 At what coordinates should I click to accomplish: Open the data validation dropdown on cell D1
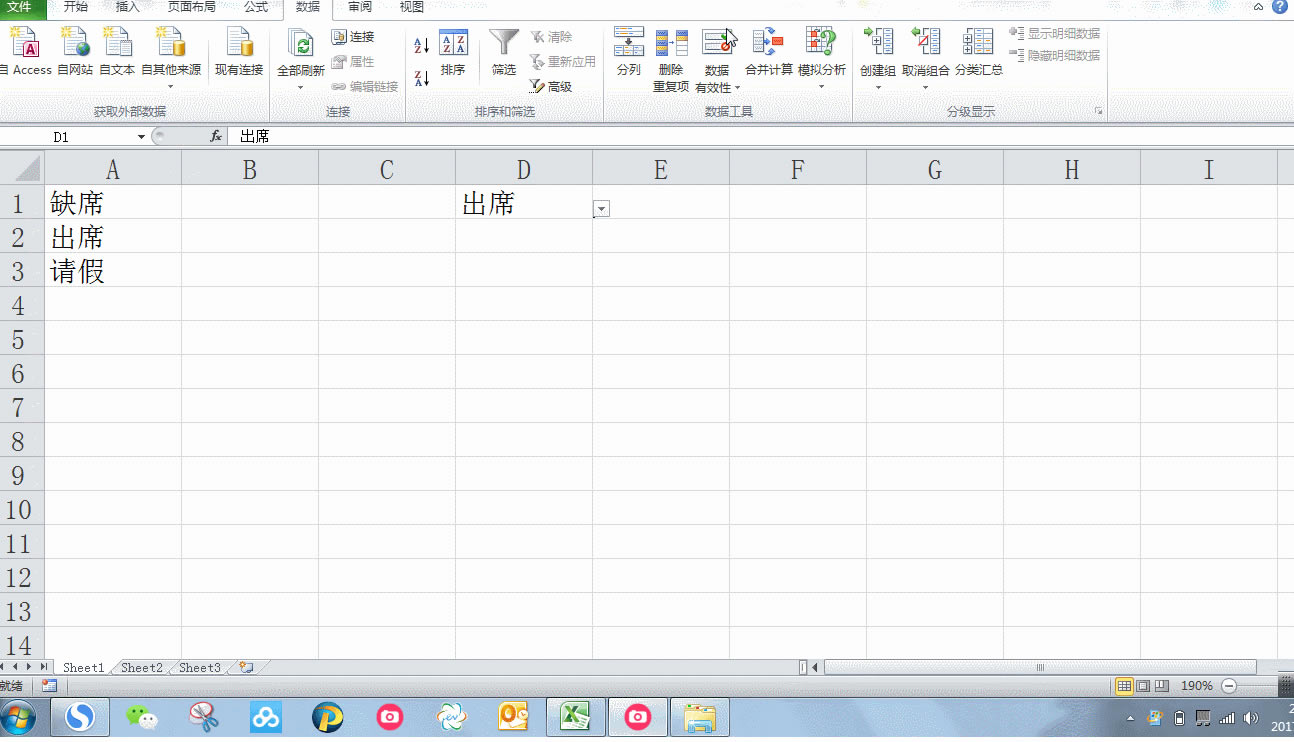click(601, 208)
